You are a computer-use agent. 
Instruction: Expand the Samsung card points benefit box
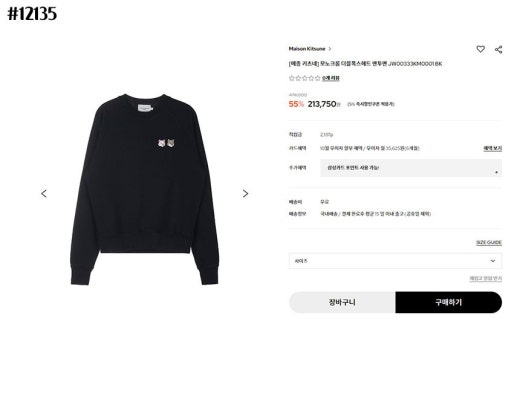pos(411,168)
